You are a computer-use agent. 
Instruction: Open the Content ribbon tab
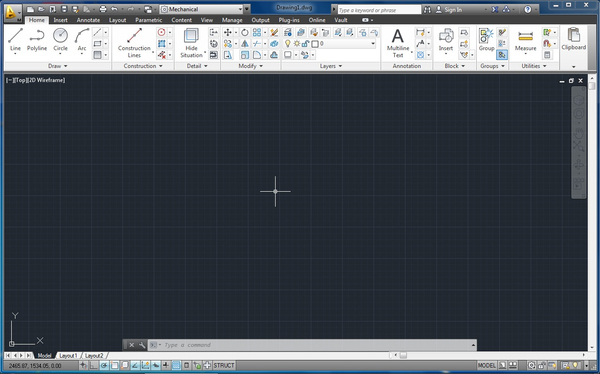click(181, 20)
